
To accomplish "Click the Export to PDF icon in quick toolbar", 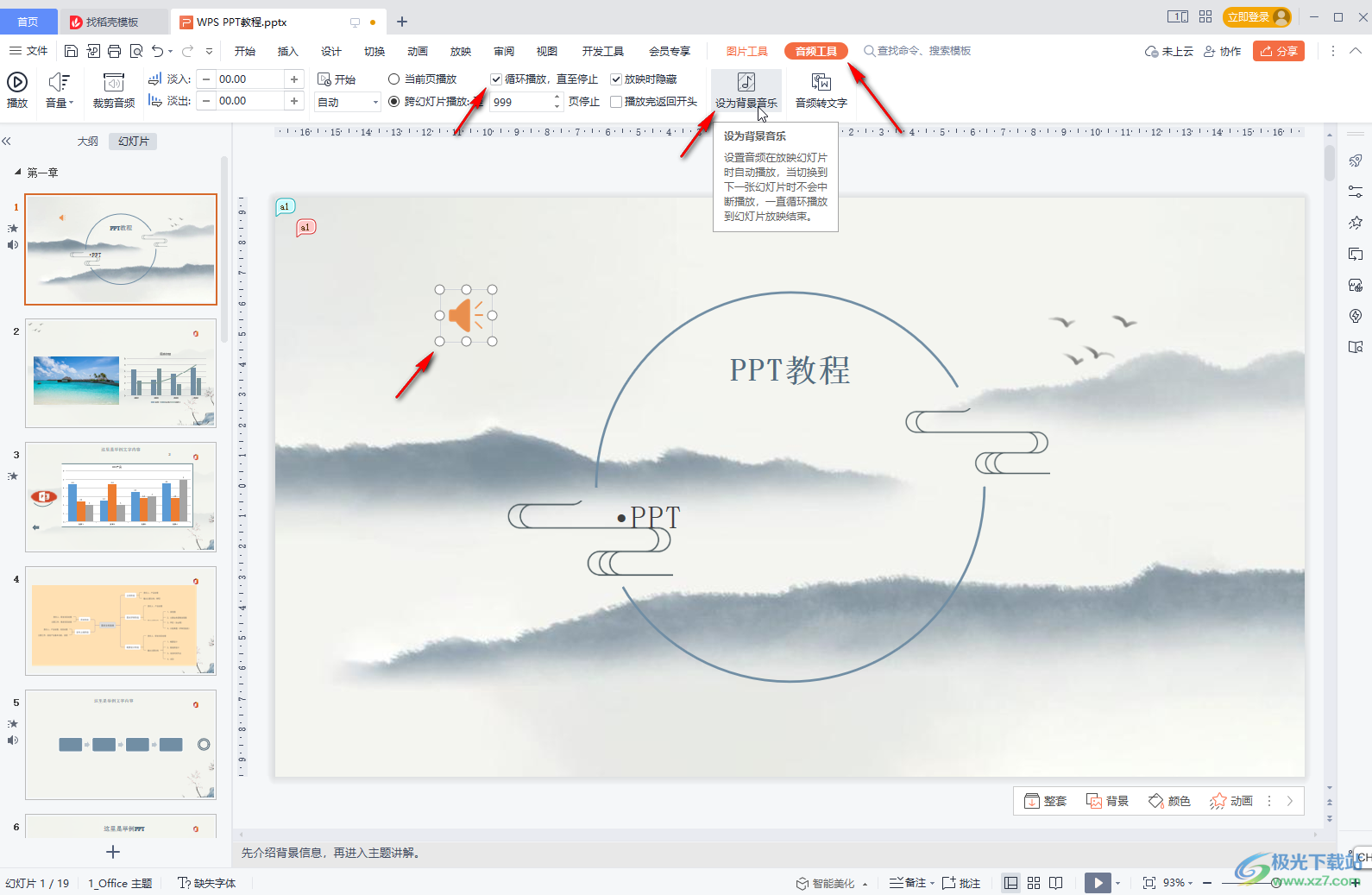I will [93, 51].
